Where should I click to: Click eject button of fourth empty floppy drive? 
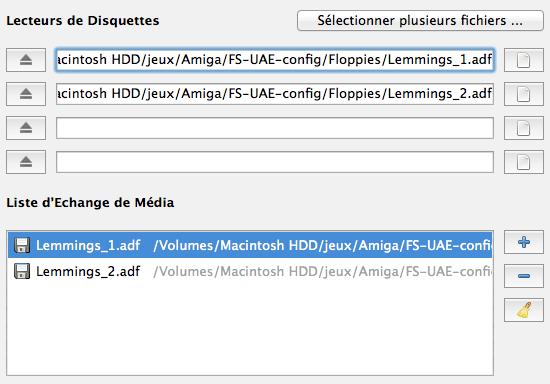tap(26, 162)
